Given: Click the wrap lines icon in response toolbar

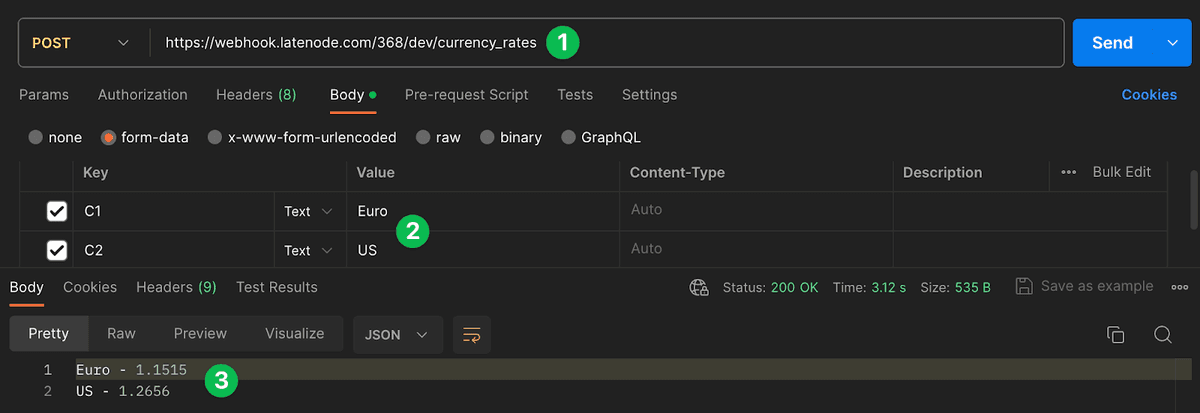Looking at the screenshot, I should (x=471, y=334).
